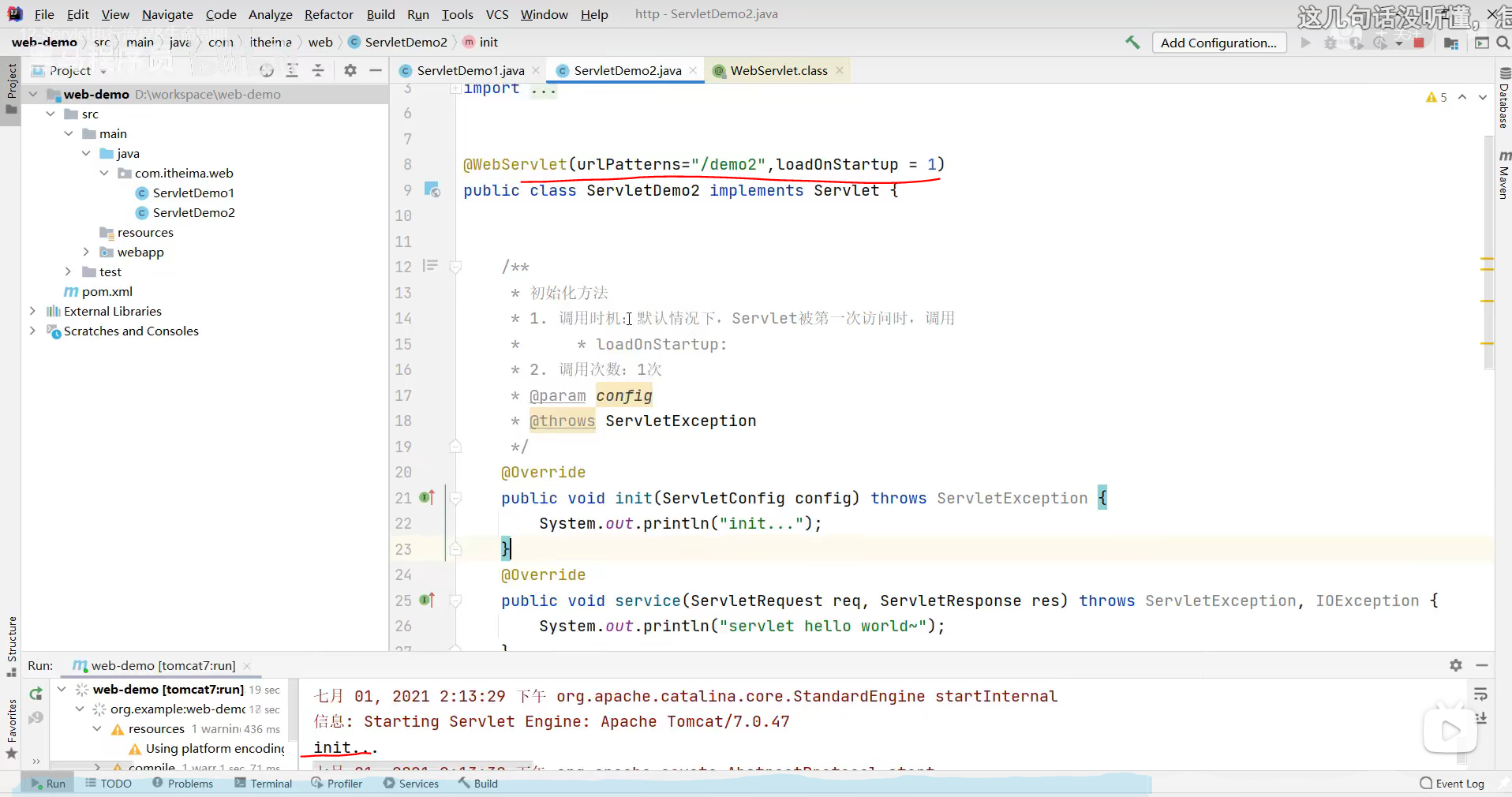Click the Collapse All icon in Project panel
This screenshot has height=797, width=1512.
(318, 71)
